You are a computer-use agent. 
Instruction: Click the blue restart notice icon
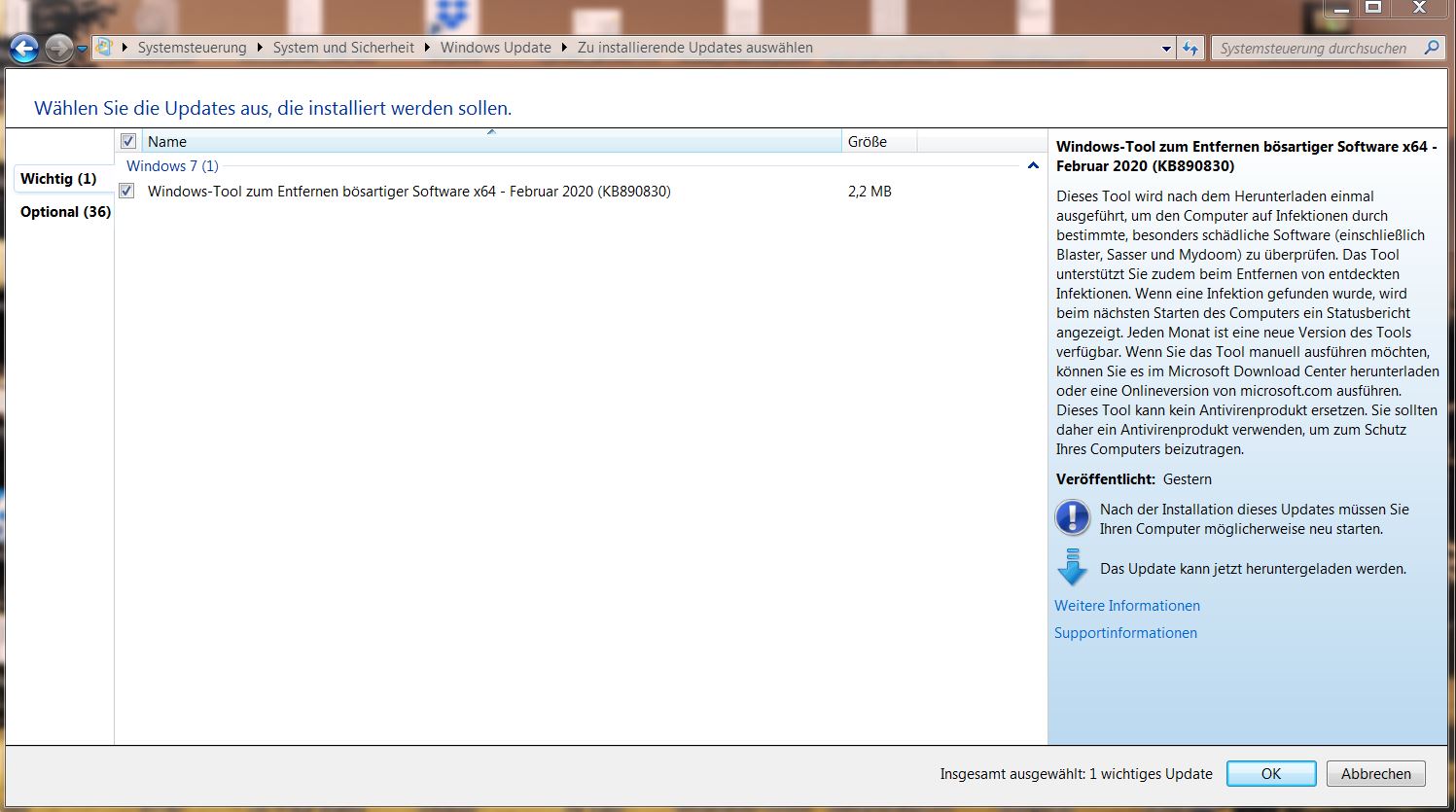coord(1072,518)
